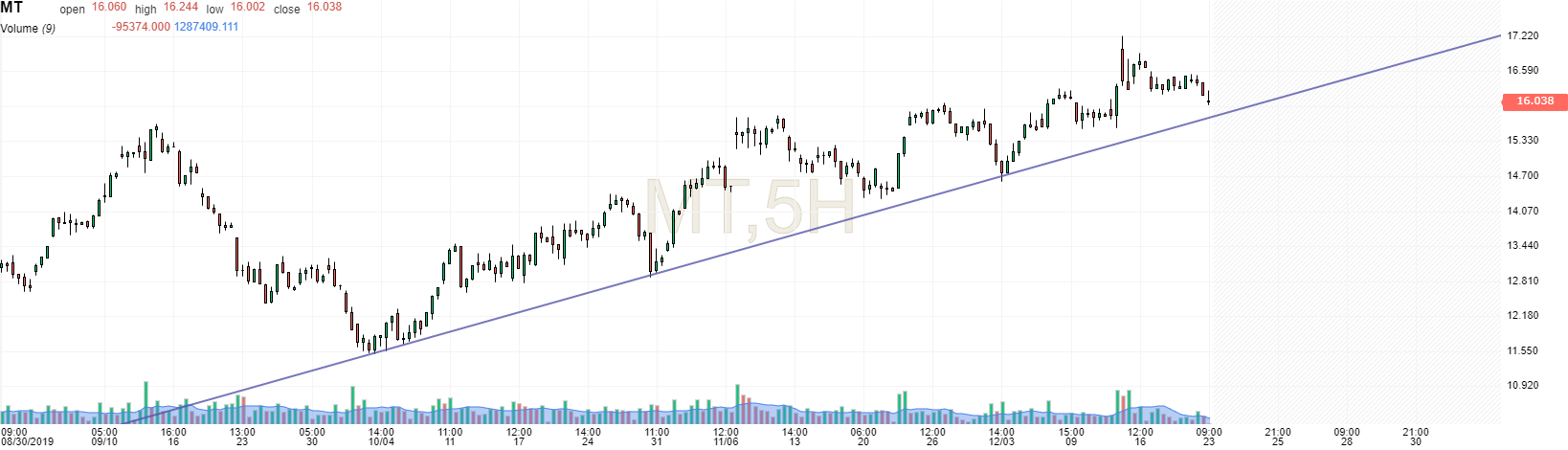Click the red 16.038 current price tag
Image resolution: width=1568 pixels, height=450 pixels.
click(1534, 101)
